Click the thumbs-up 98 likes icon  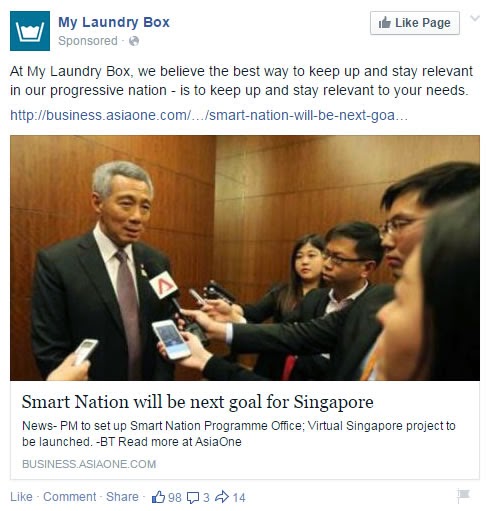click(158, 497)
